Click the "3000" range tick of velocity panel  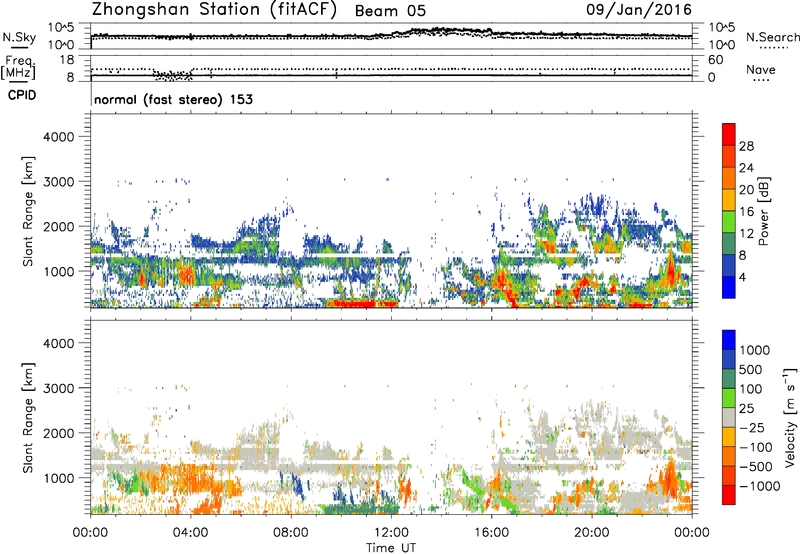59,388
